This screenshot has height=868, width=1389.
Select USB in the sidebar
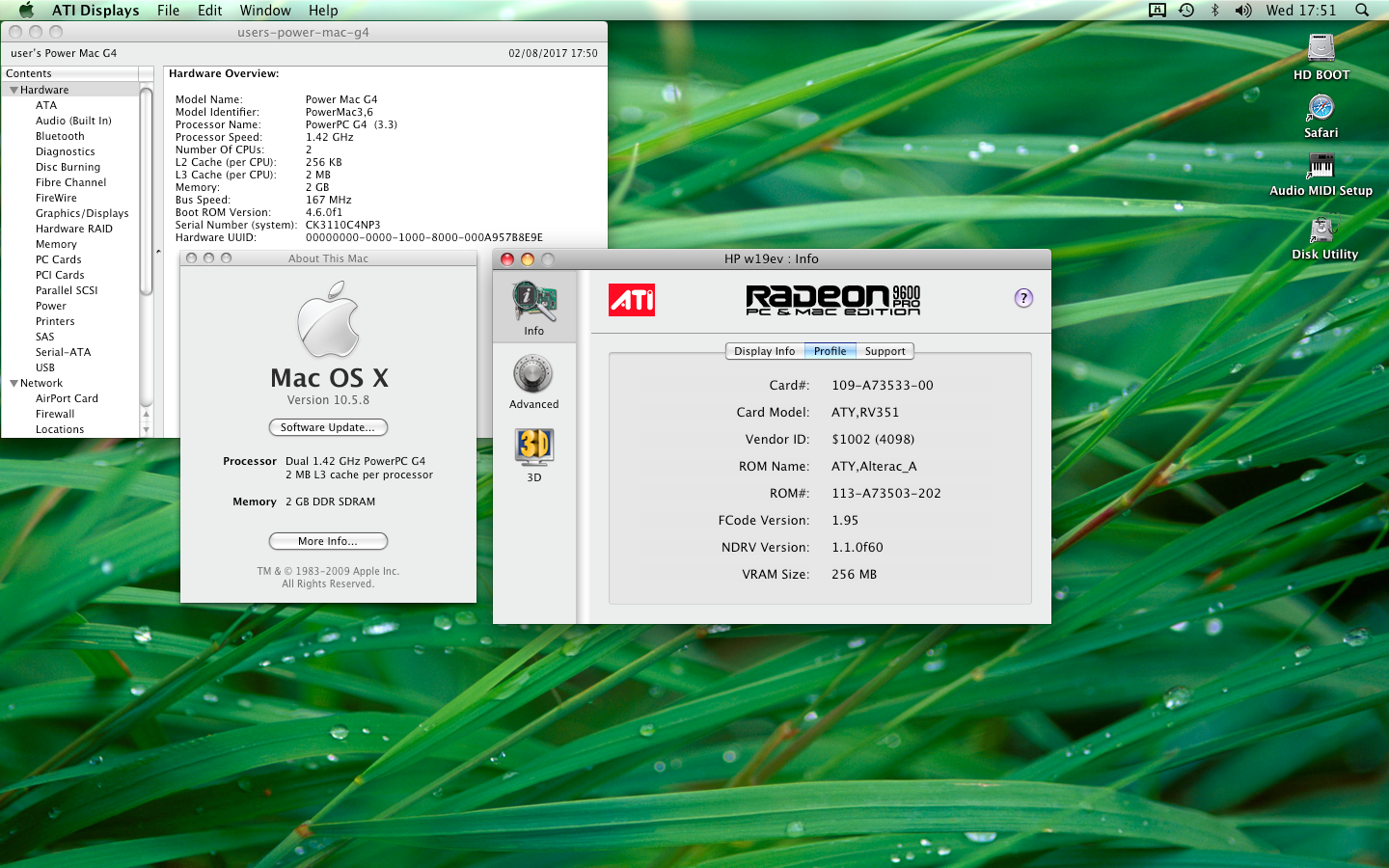coord(45,367)
